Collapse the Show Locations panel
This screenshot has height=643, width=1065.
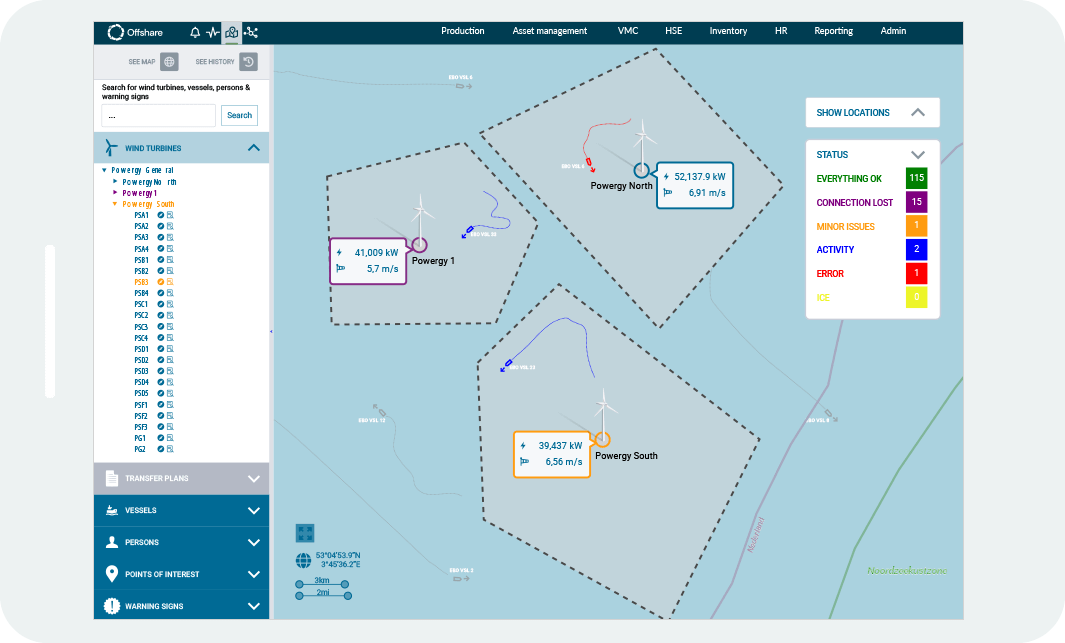coord(918,113)
